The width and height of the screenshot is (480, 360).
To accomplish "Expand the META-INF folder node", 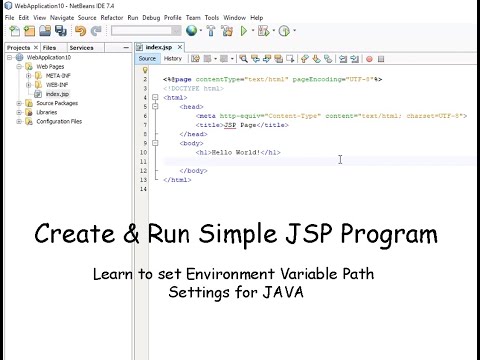I will [29, 76].
